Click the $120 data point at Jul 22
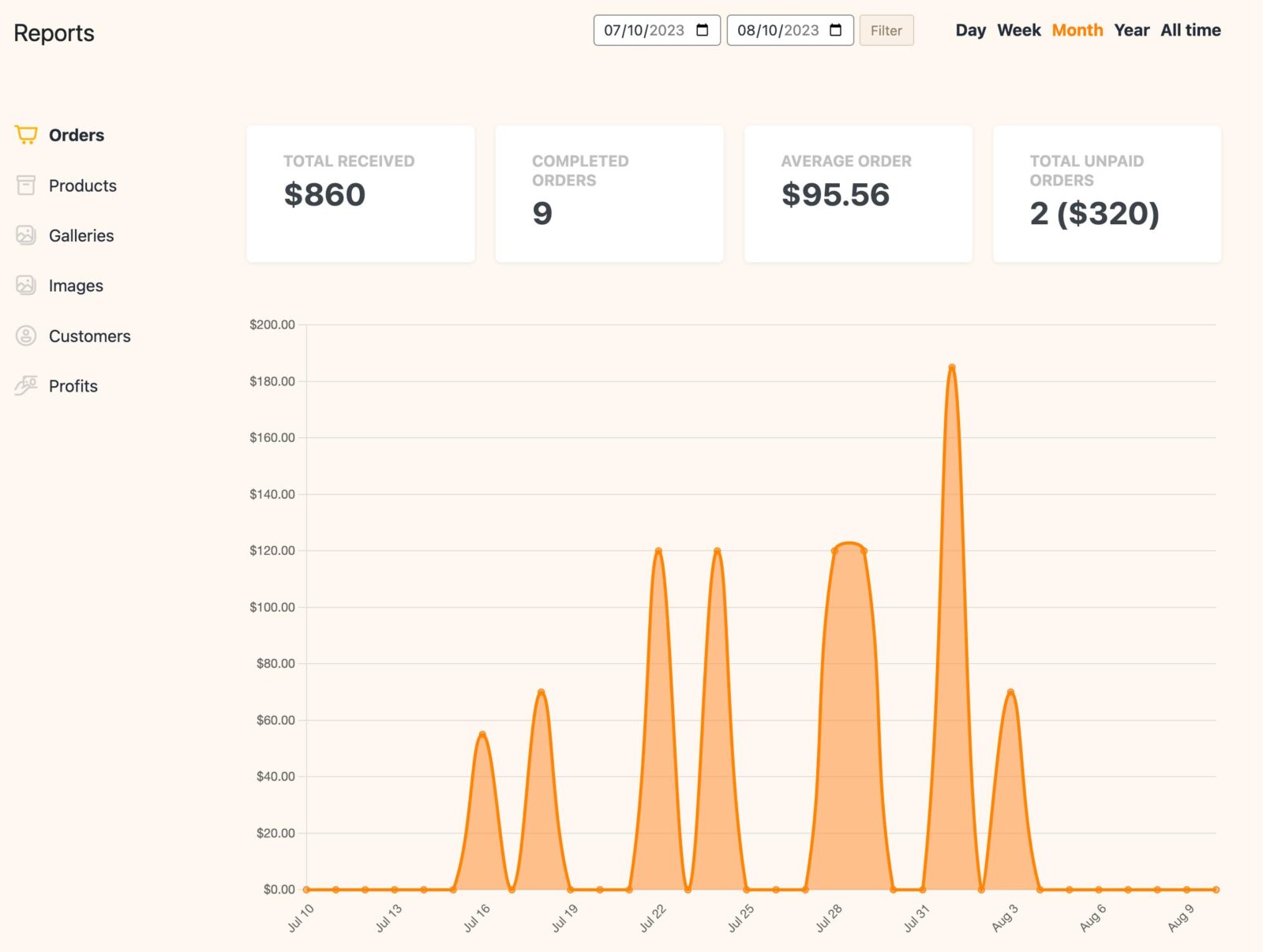The width and height of the screenshot is (1263, 952). coord(658,551)
